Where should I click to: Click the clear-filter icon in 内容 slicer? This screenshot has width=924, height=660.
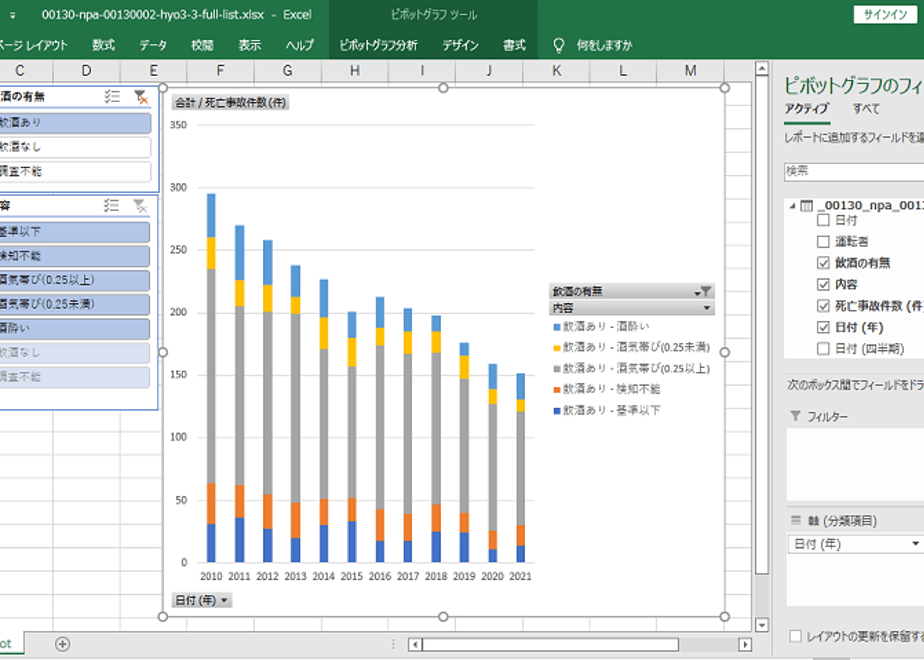[x=140, y=205]
